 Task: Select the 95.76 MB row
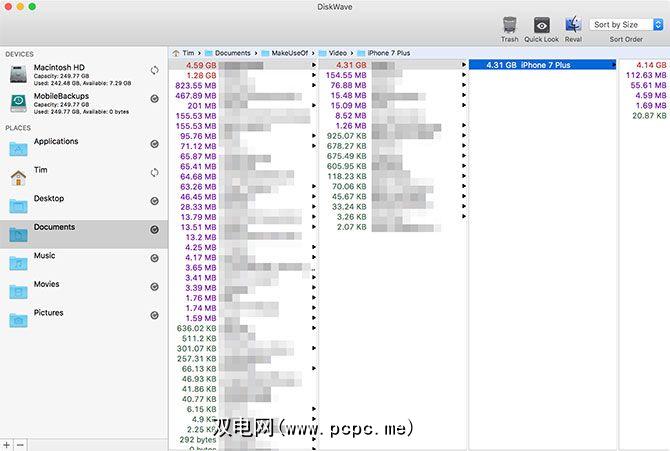(x=244, y=136)
